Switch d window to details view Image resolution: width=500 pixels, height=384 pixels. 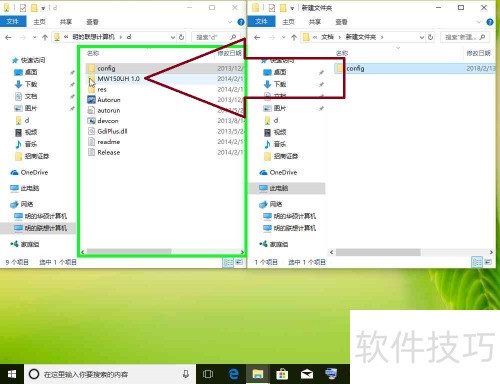point(228,263)
